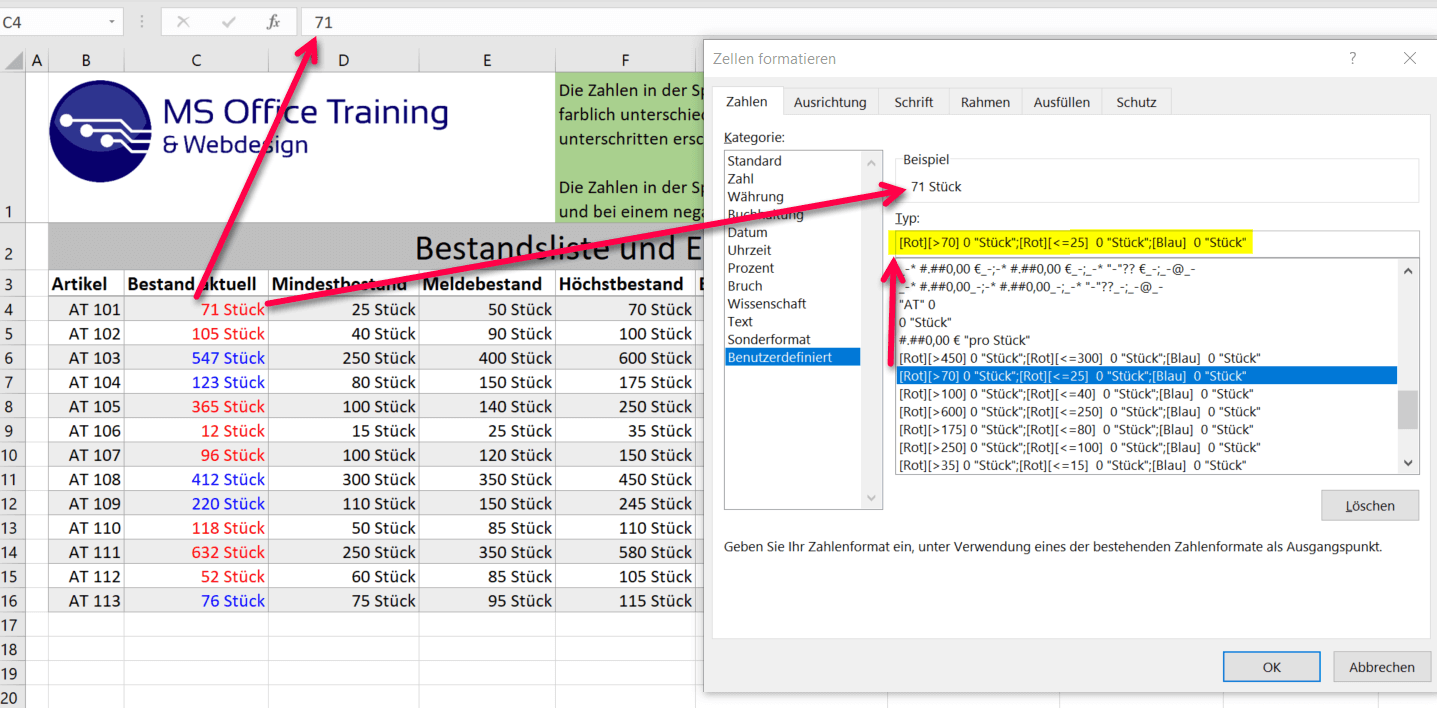Image resolution: width=1437 pixels, height=708 pixels.
Task: Click the format list scroll down arrow
Action: (1408, 463)
